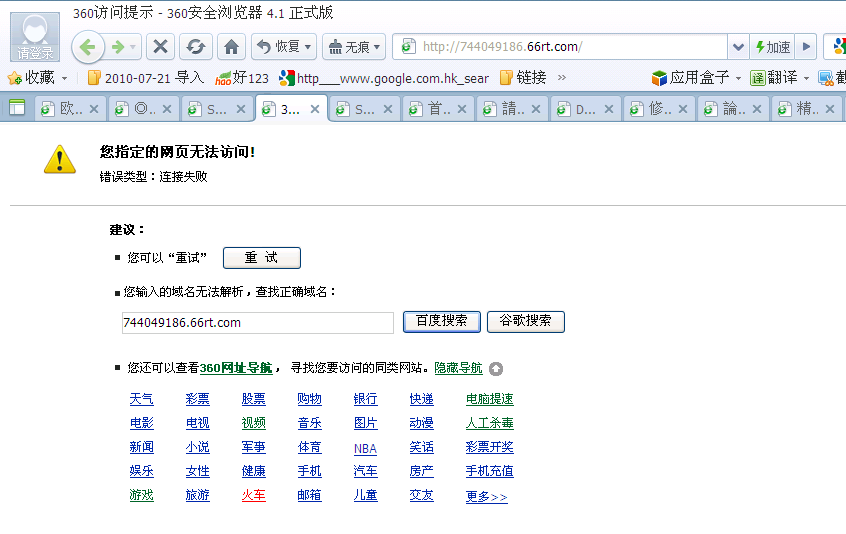Open the 恢复 dropdown arrow
The image size is (846, 534).
coord(308,47)
